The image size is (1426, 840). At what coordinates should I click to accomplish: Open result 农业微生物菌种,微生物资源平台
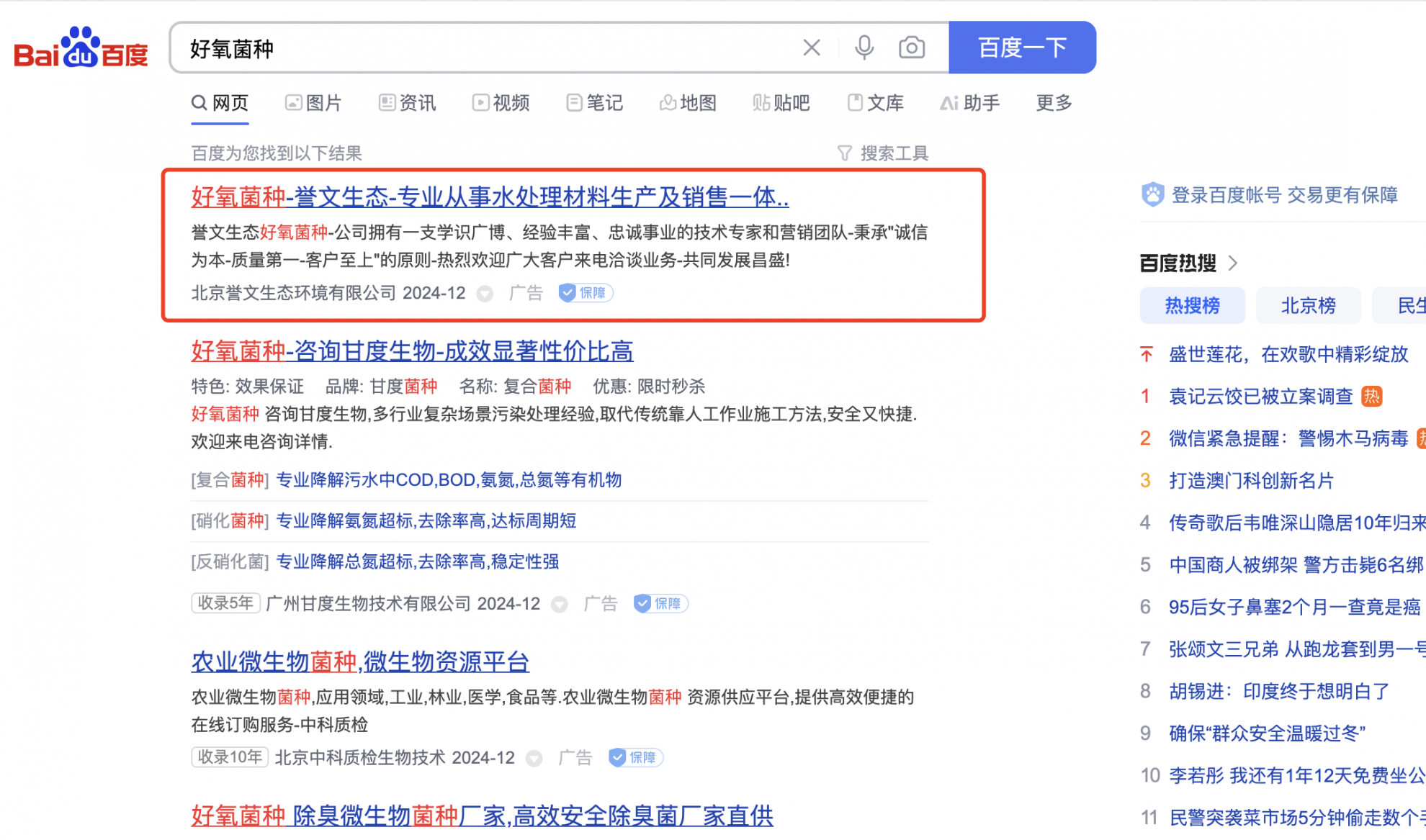coord(360,661)
